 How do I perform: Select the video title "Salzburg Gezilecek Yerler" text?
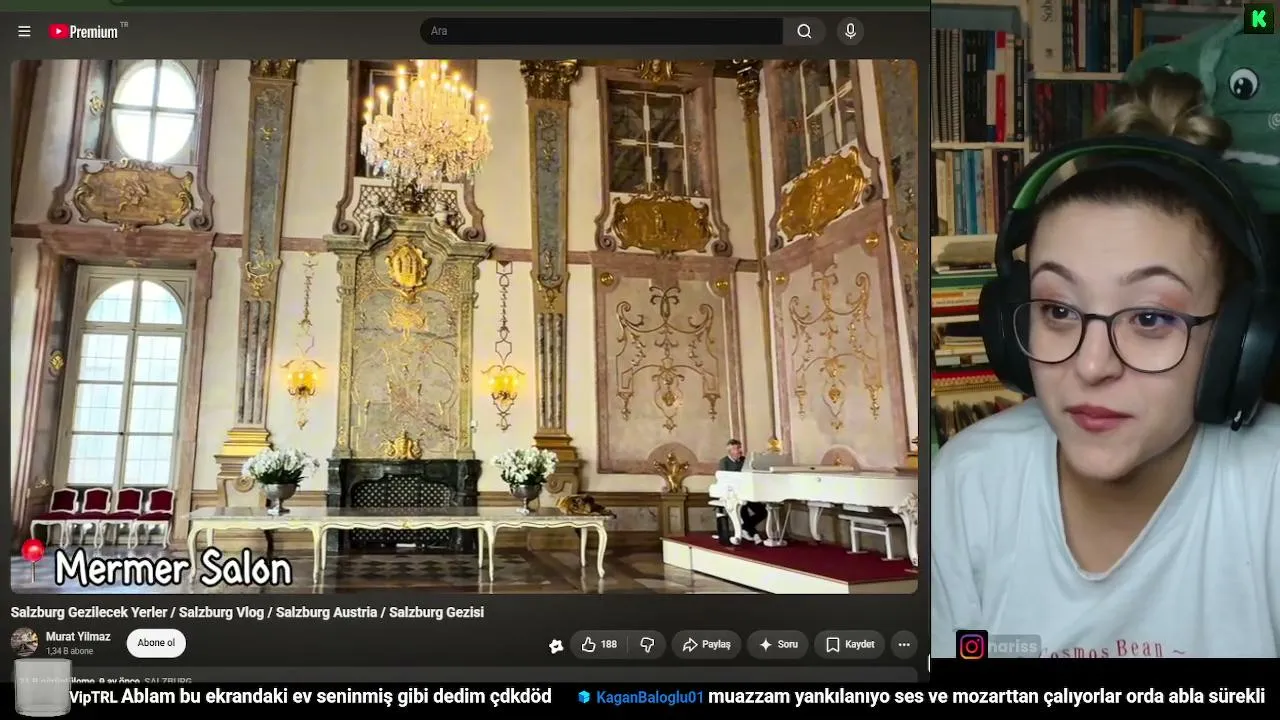(x=247, y=612)
